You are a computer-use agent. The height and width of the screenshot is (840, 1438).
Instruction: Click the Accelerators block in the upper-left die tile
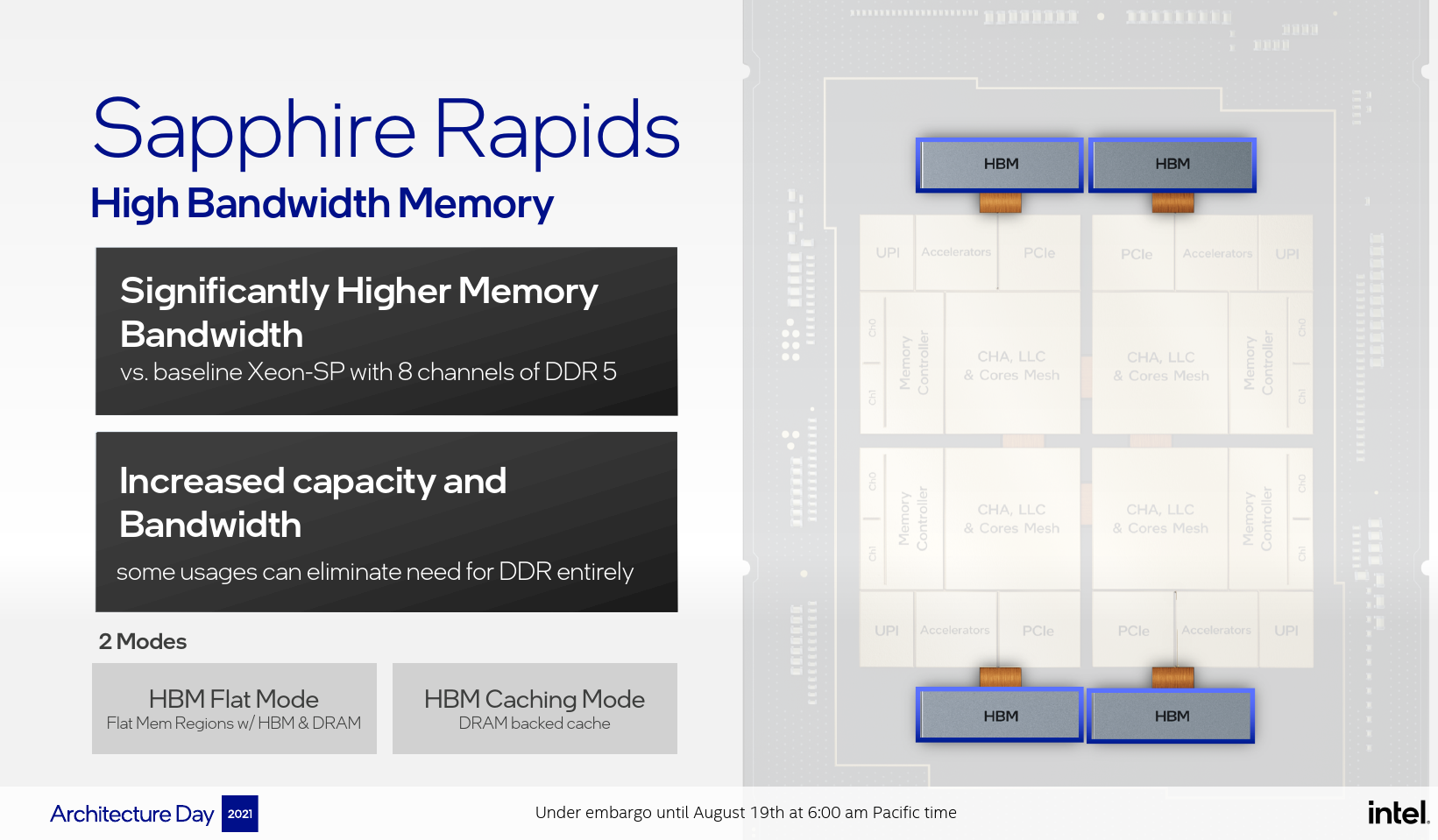click(x=956, y=252)
